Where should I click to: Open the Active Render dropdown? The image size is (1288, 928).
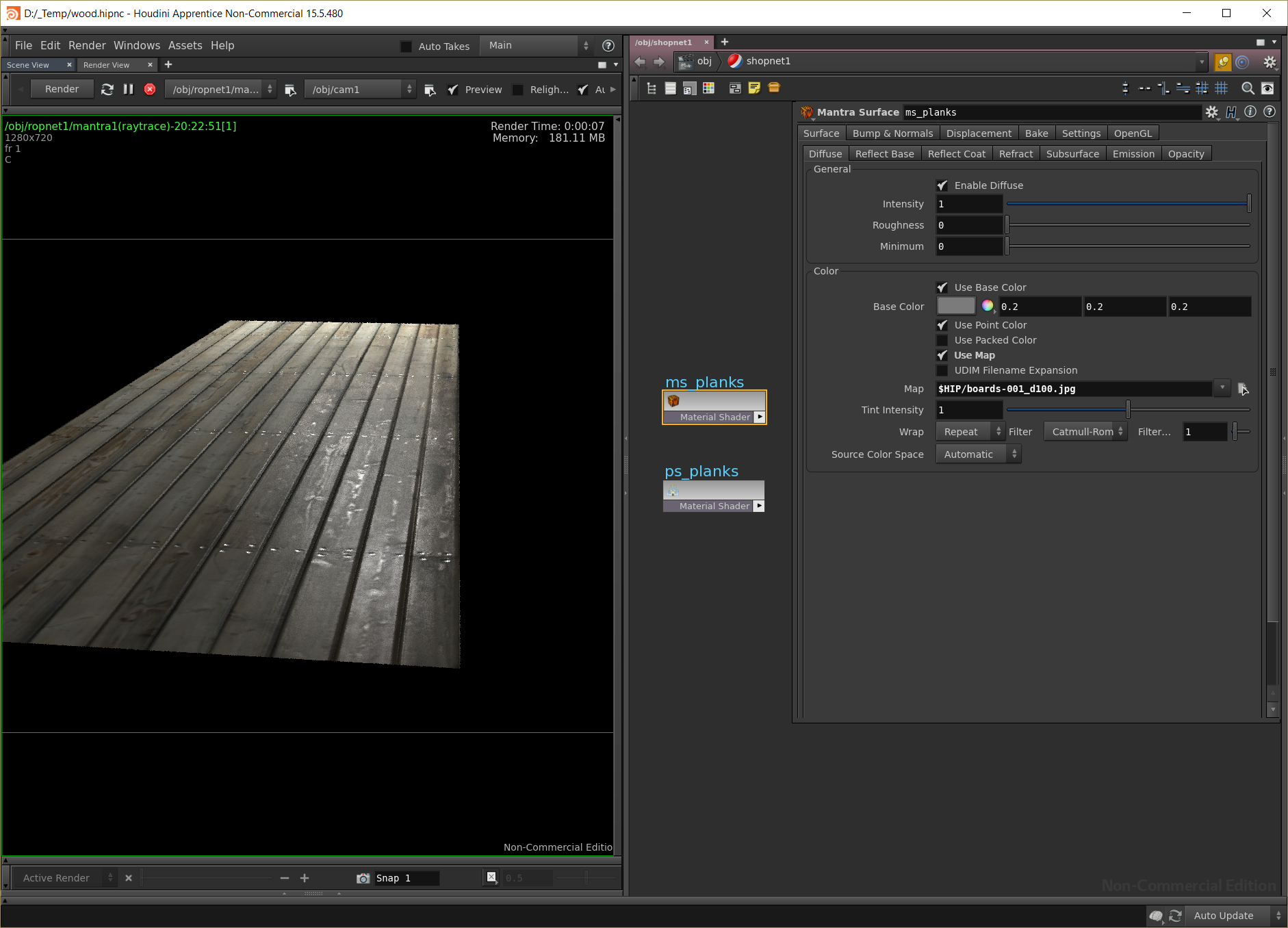(x=65, y=878)
